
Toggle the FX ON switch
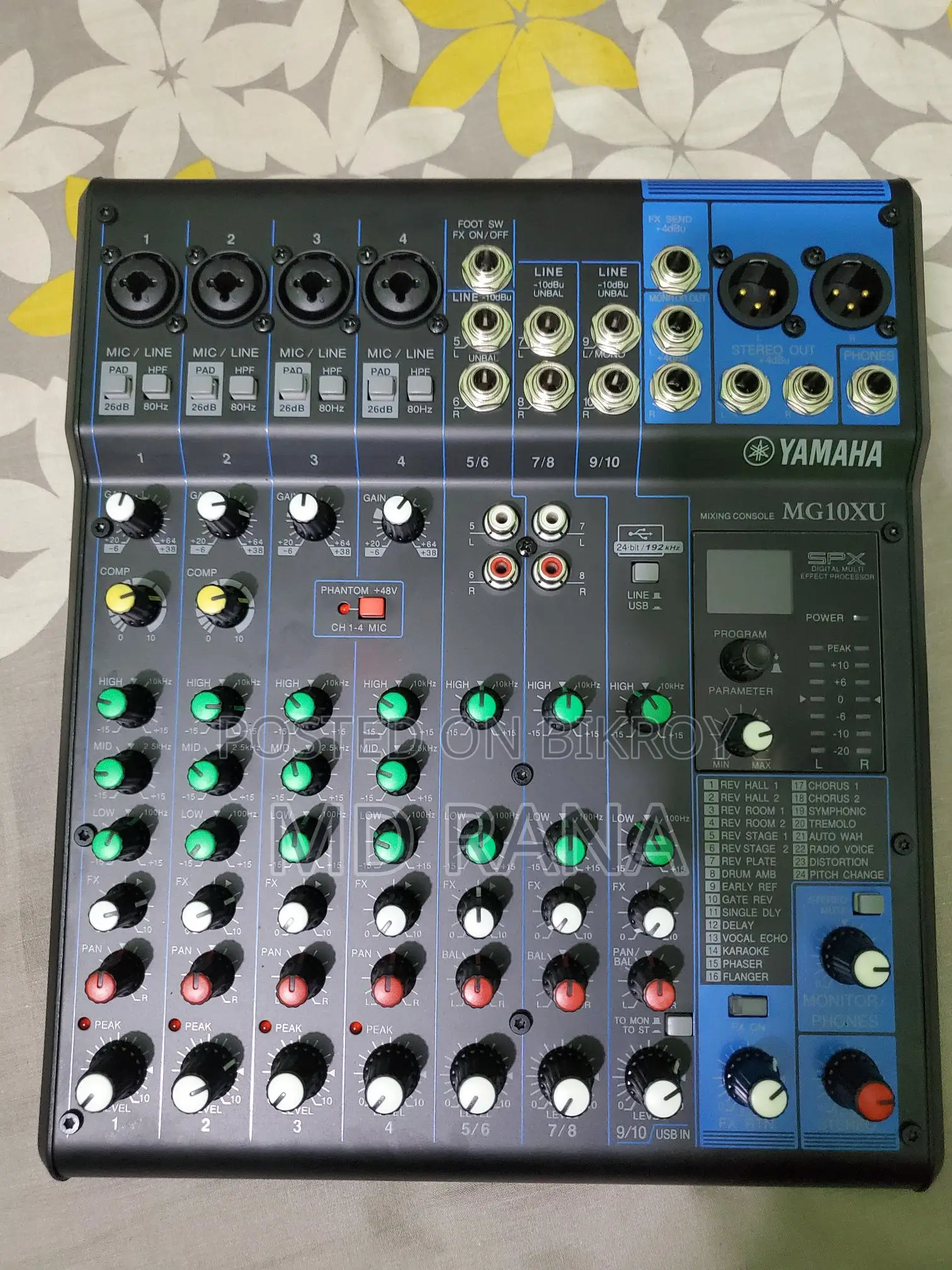point(747,1005)
